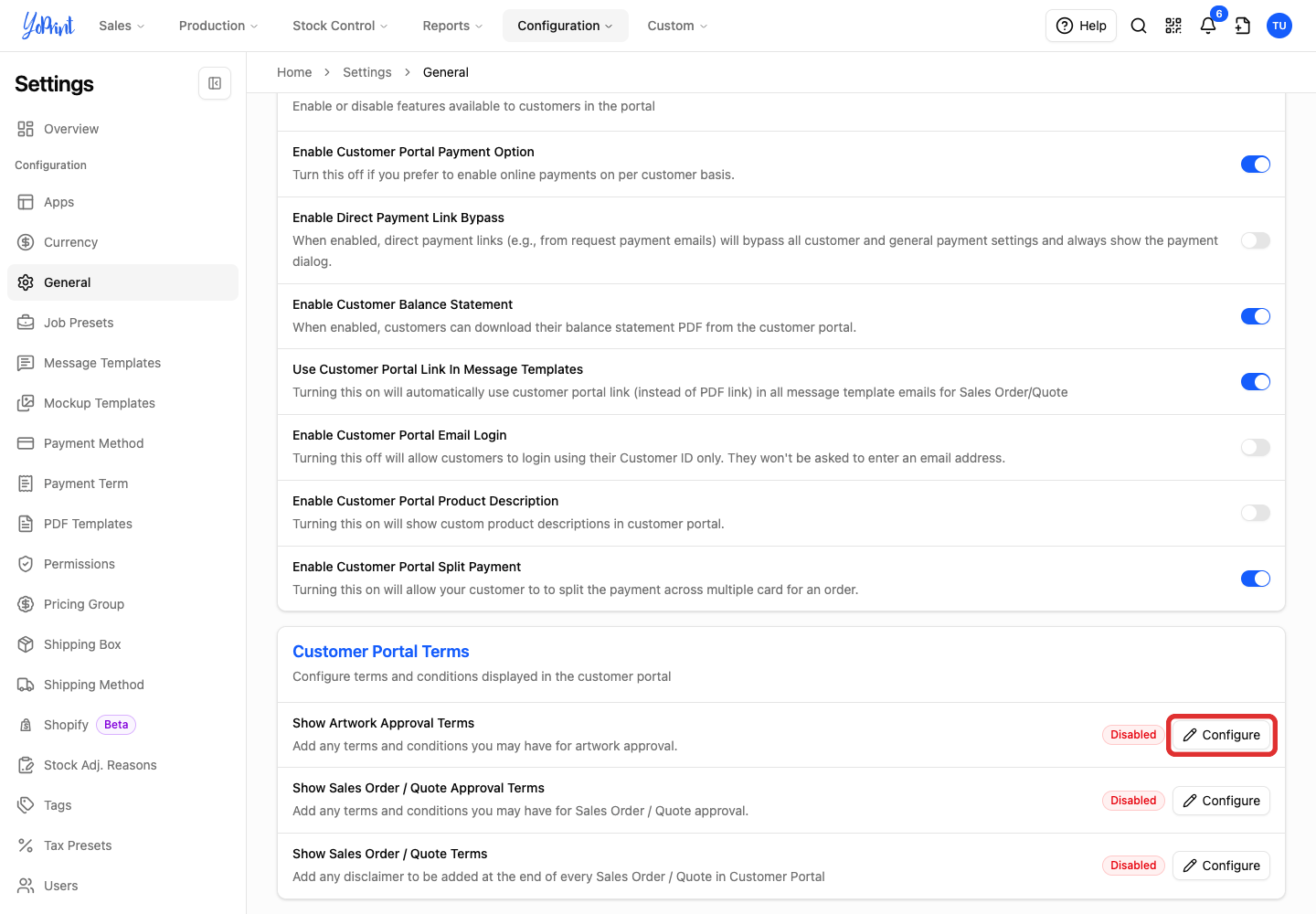This screenshot has height=914, width=1316.
Task: Enable Customer Portal Email Login switch
Action: click(x=1256, y=447)
